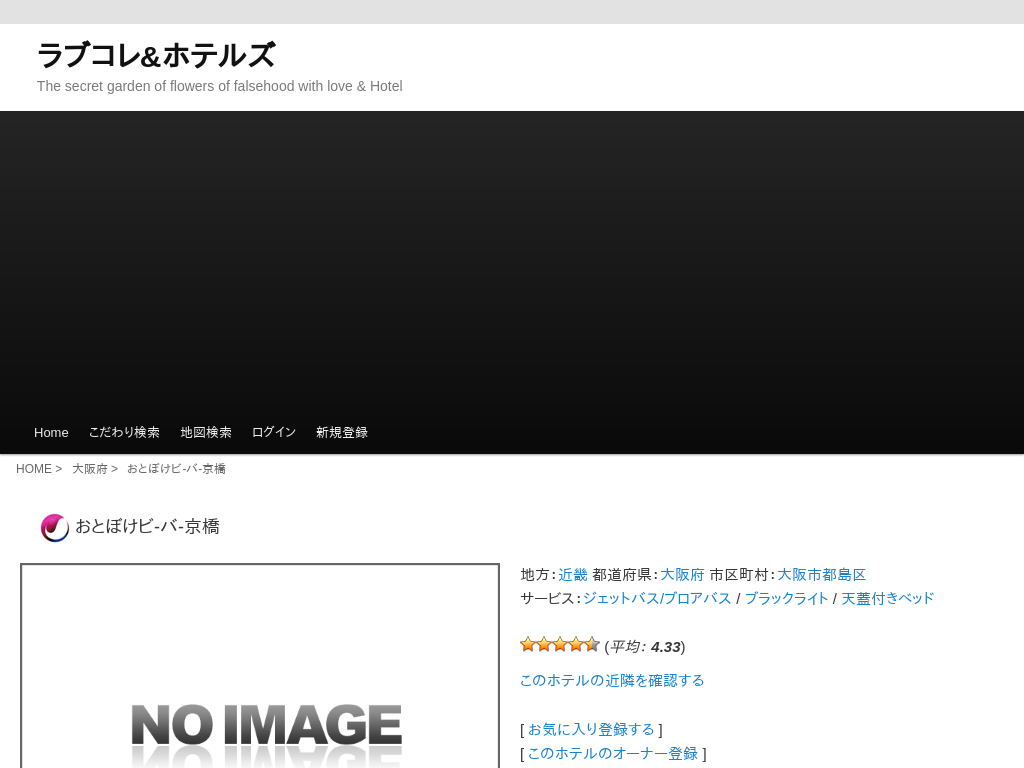Open 地図検索 menu item
This screenshot has height=768, width=1024.
click(x=206, y=432)
